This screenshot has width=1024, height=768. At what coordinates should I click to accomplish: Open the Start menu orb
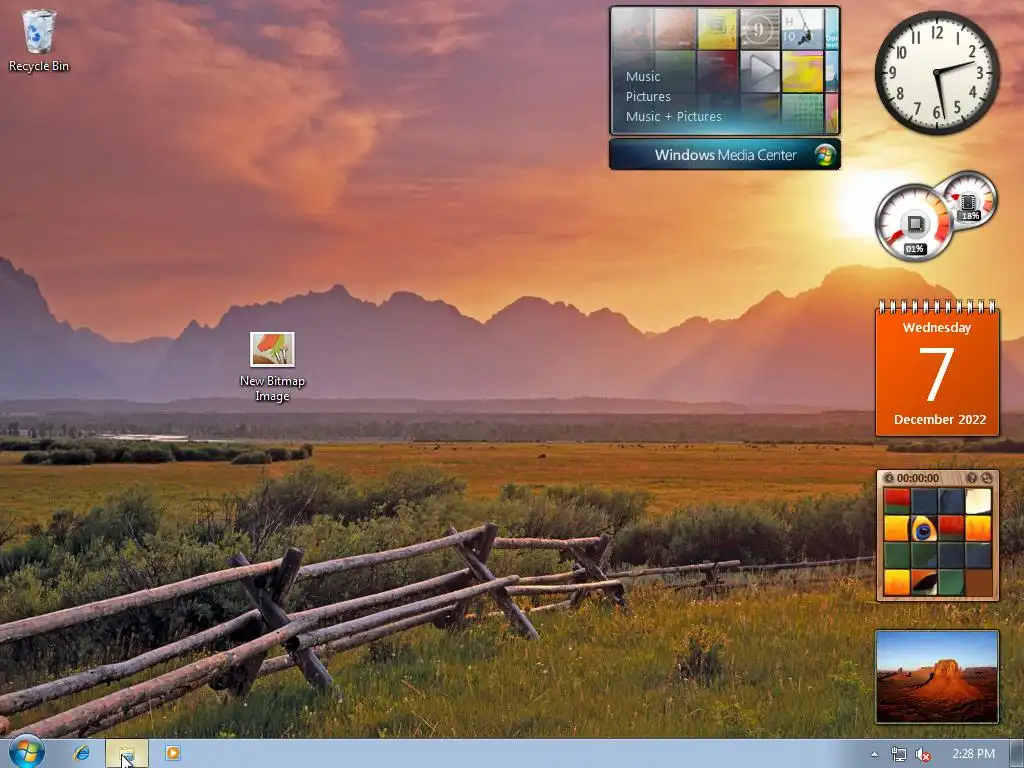26,752
